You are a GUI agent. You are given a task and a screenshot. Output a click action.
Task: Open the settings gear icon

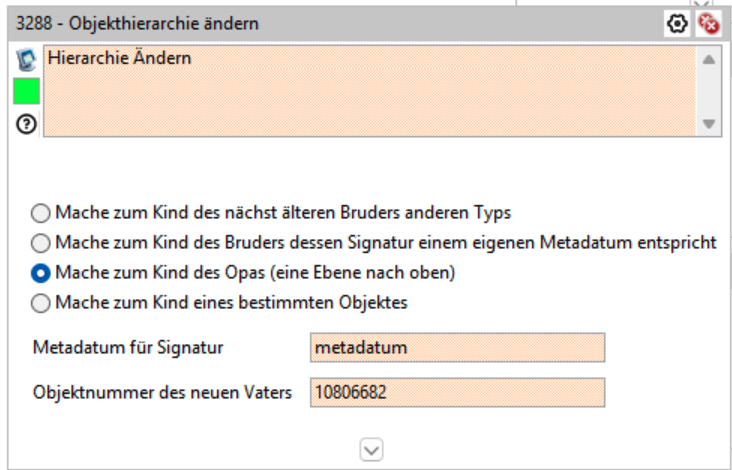[679, 22]
